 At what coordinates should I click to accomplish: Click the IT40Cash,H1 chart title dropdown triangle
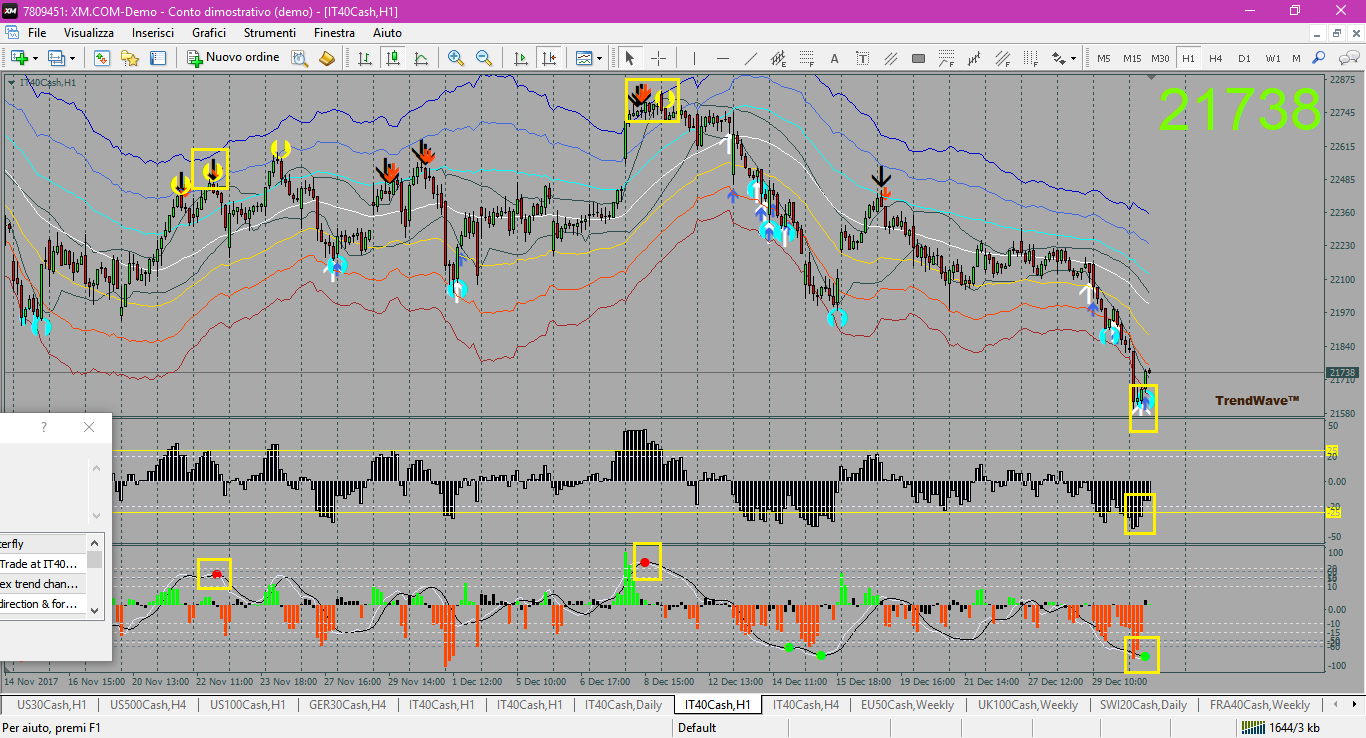click(x=11, y=82)
